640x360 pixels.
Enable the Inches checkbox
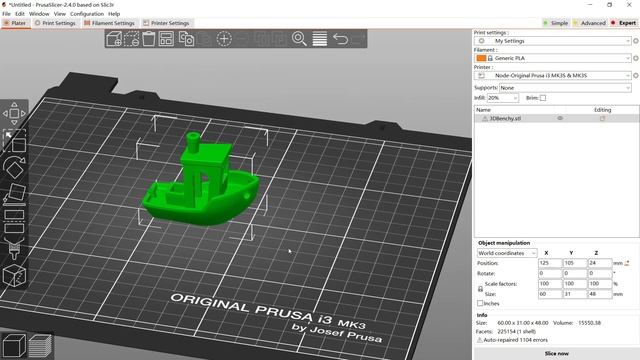(x=480, y=303)
